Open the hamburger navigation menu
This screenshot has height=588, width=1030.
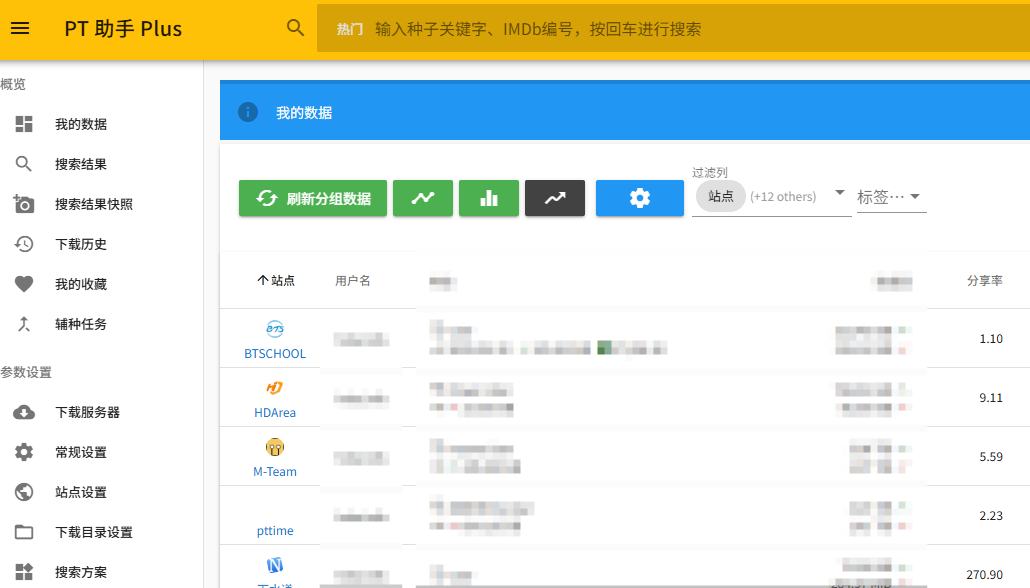pos(20,28)
